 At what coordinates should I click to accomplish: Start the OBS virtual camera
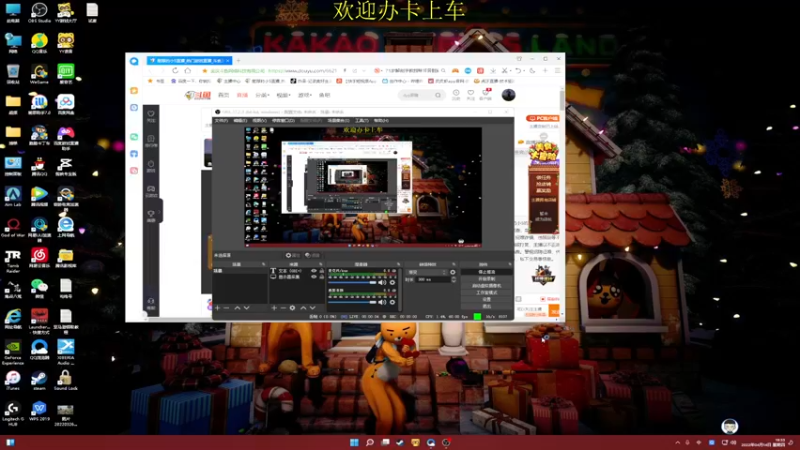coord(487,286)
